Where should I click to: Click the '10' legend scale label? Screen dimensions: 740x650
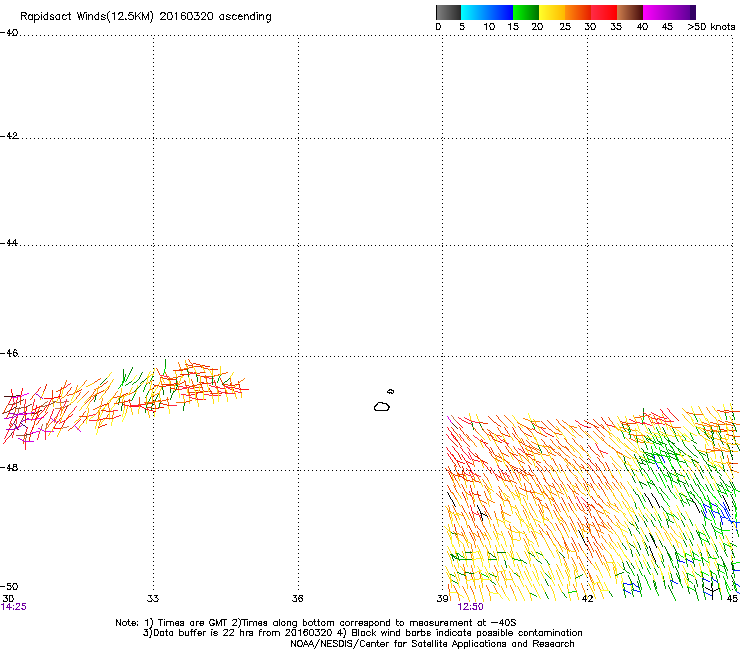489,27
